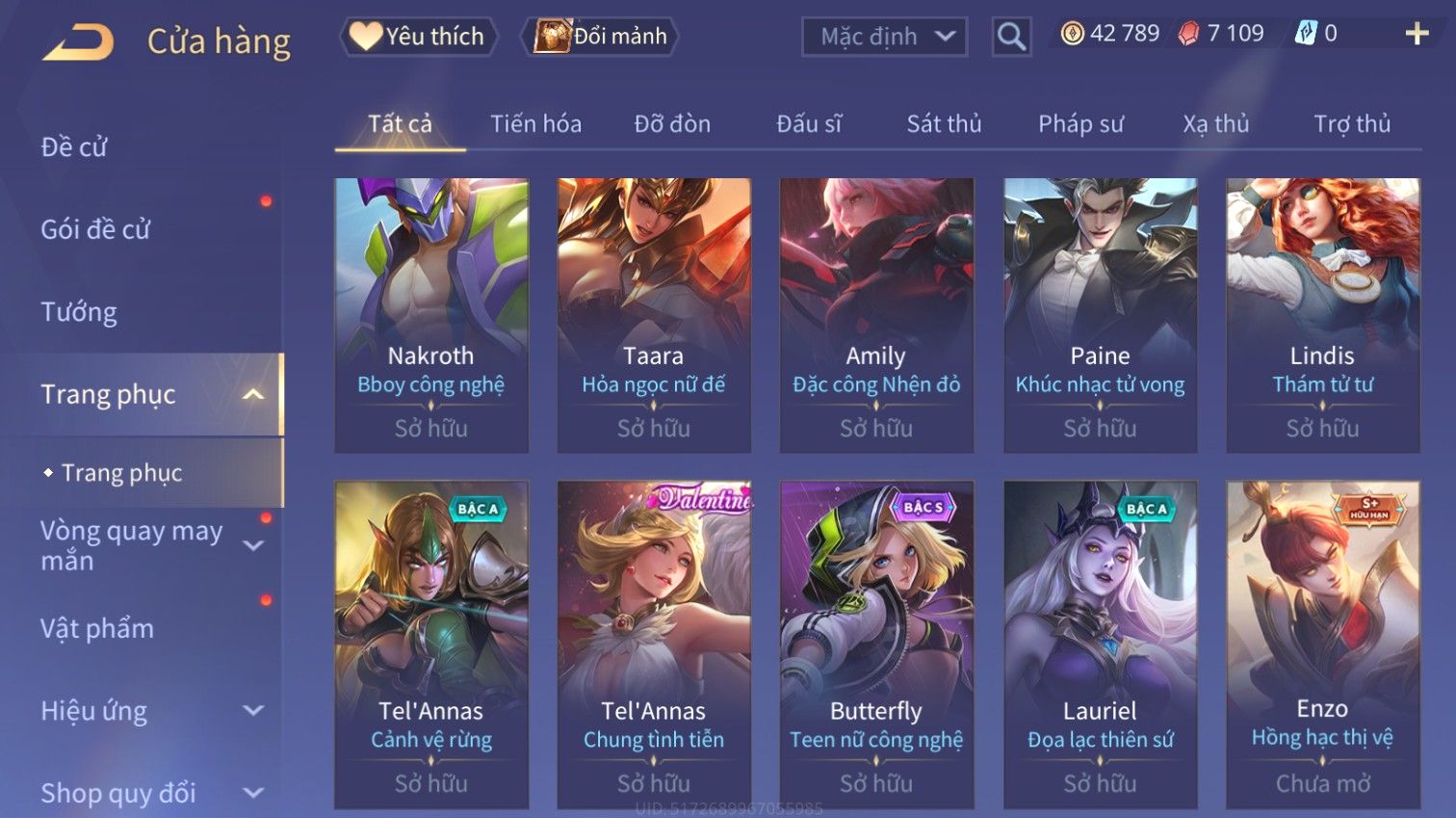This screenshot has width=1456, height=818.
Task: Expand the Hiệu ứng sidebar section
Action: click(252, 711)
